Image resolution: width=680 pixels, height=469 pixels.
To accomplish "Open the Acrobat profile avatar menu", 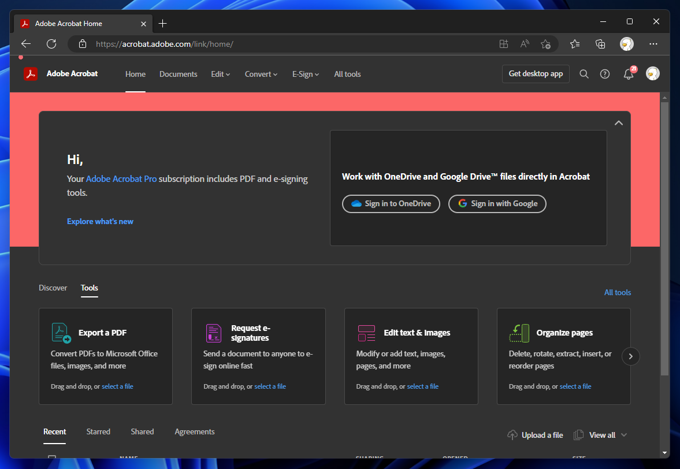I will point(652,74).
